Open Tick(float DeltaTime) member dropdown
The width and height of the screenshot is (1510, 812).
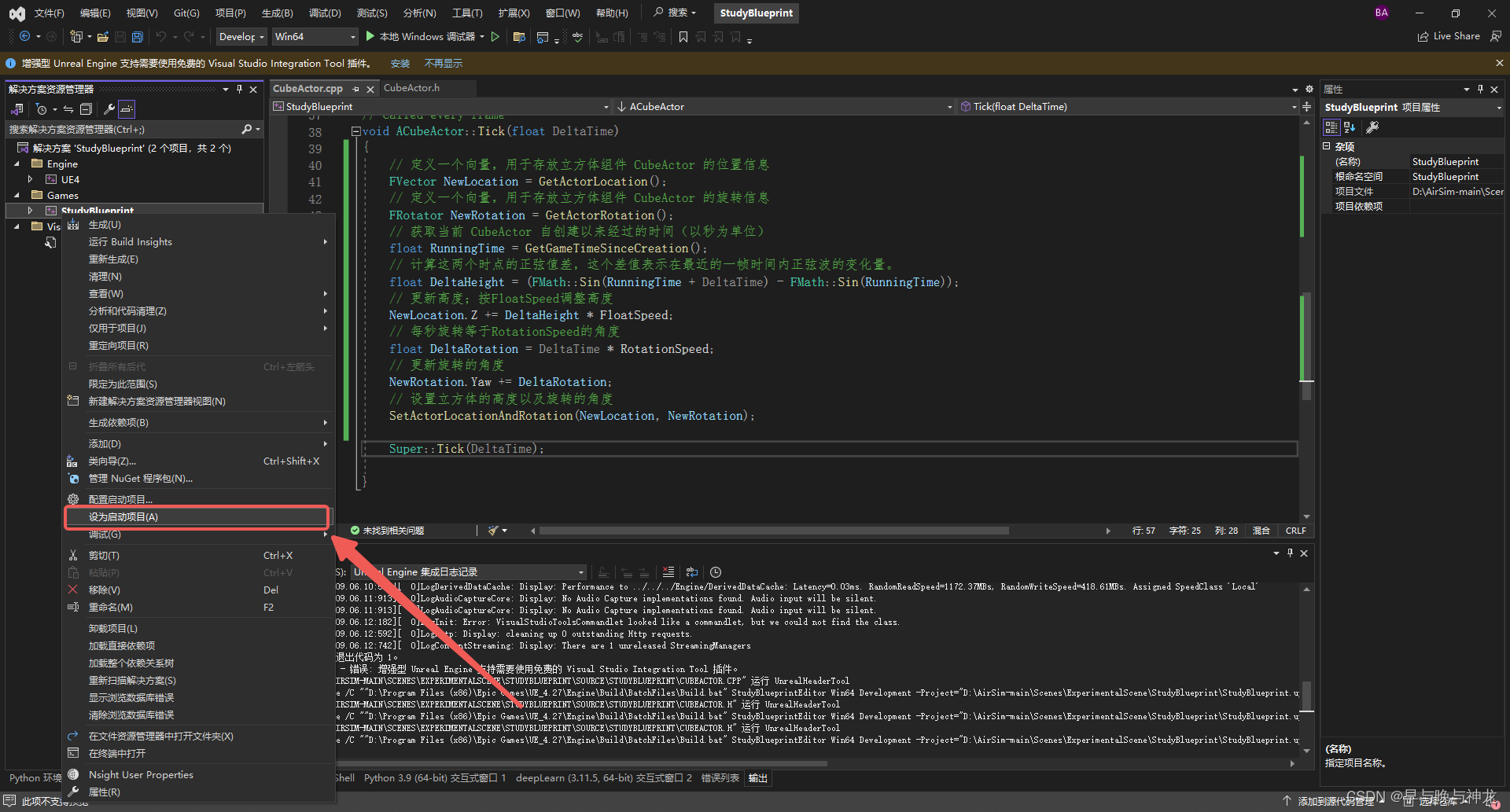coord(1128,106)
